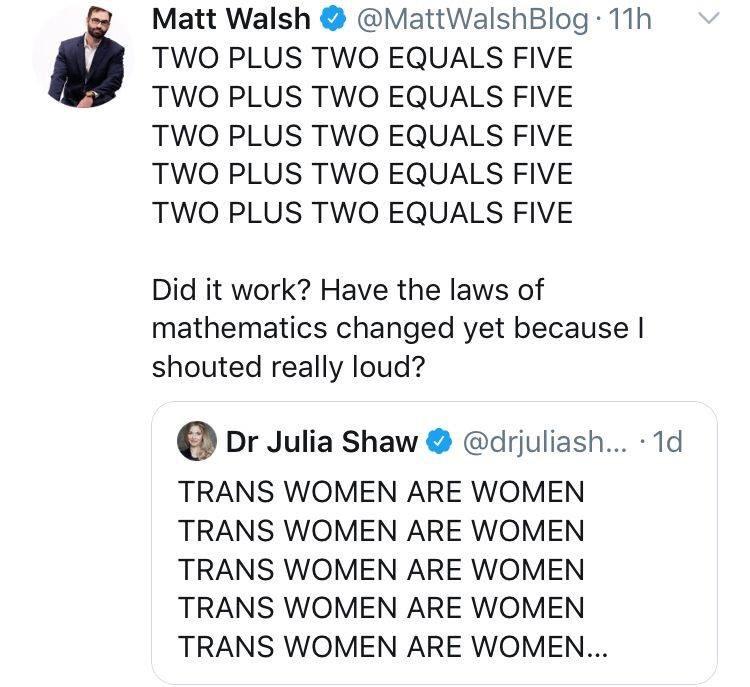Screen dimensions: 750x687
Task: Click the "shouted really loud?" line
Action: click(x=289, y=368)
